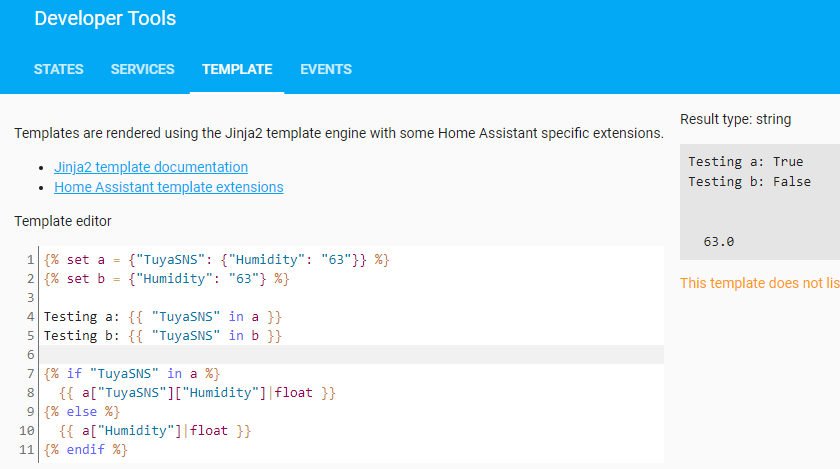This screenshot has height=469, width=840.
Task: Click the 'Testing b:' line in the editor
Action: pyautogui.click(x=163, y=336)
